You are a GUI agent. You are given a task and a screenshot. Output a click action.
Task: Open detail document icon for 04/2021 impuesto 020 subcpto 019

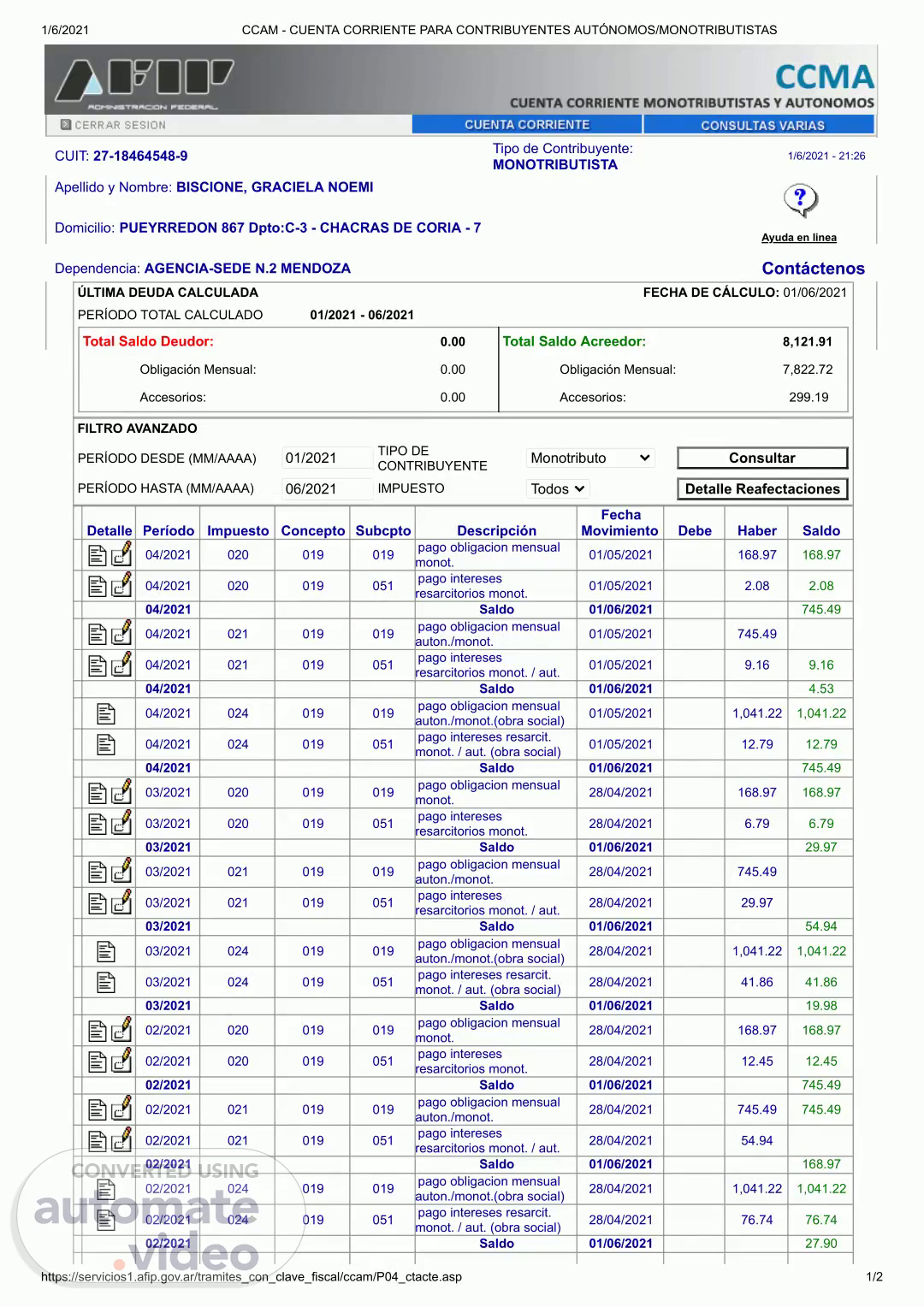coord(98,555)
